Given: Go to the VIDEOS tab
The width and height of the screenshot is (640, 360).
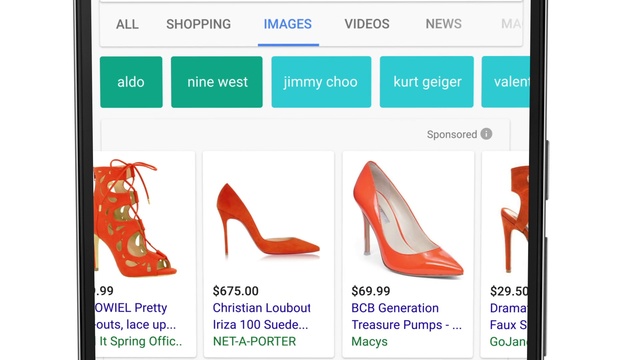Looking at the screenshot, I should tap(367, 24).
